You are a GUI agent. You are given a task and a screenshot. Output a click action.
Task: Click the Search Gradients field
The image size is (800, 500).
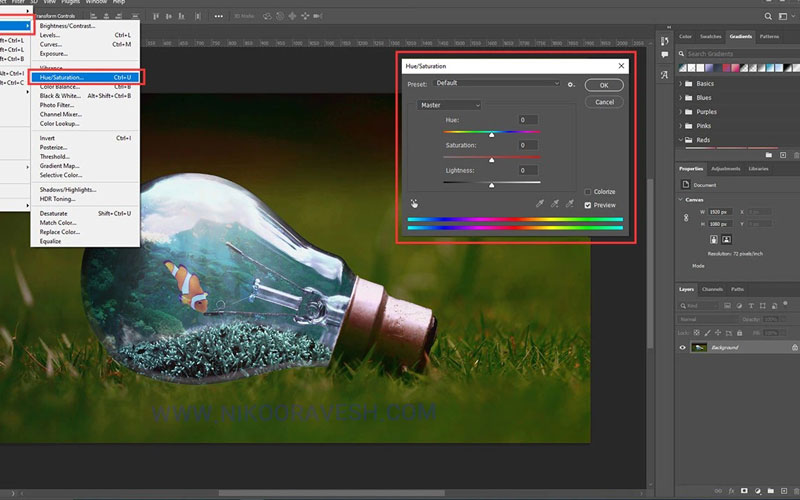[742, 54]
